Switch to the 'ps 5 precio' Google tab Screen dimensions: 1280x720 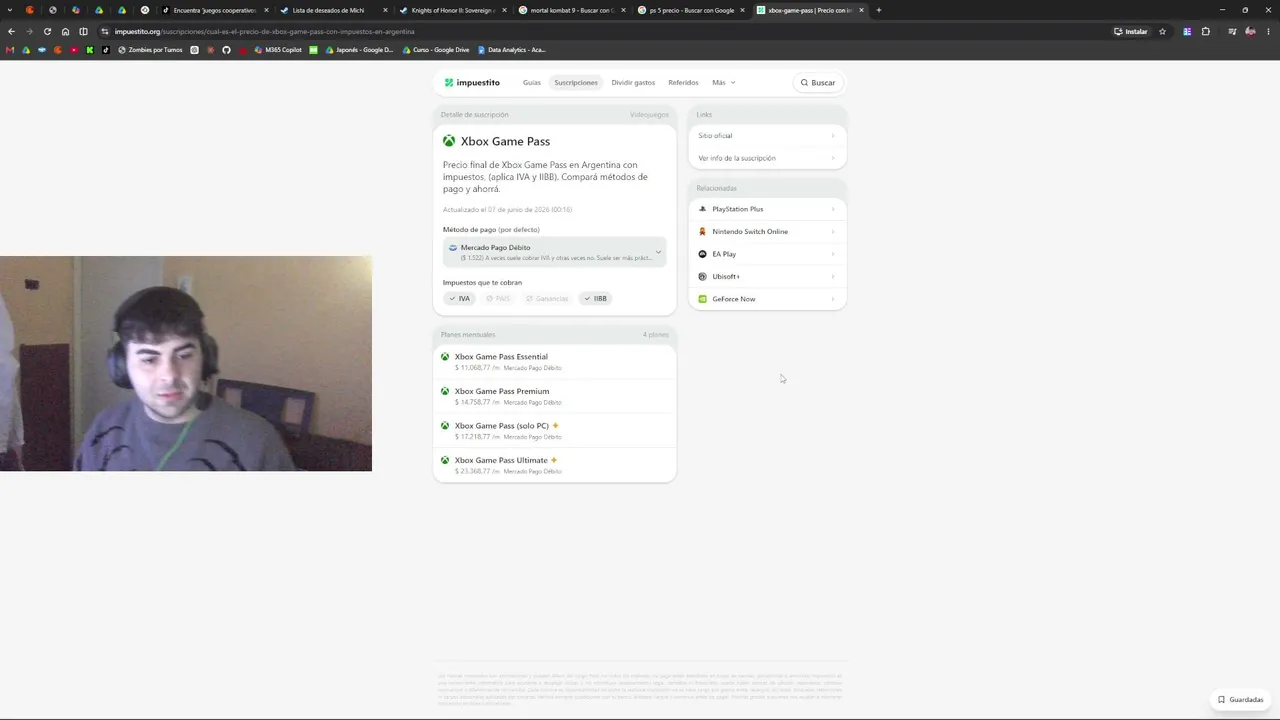[691, 10]
